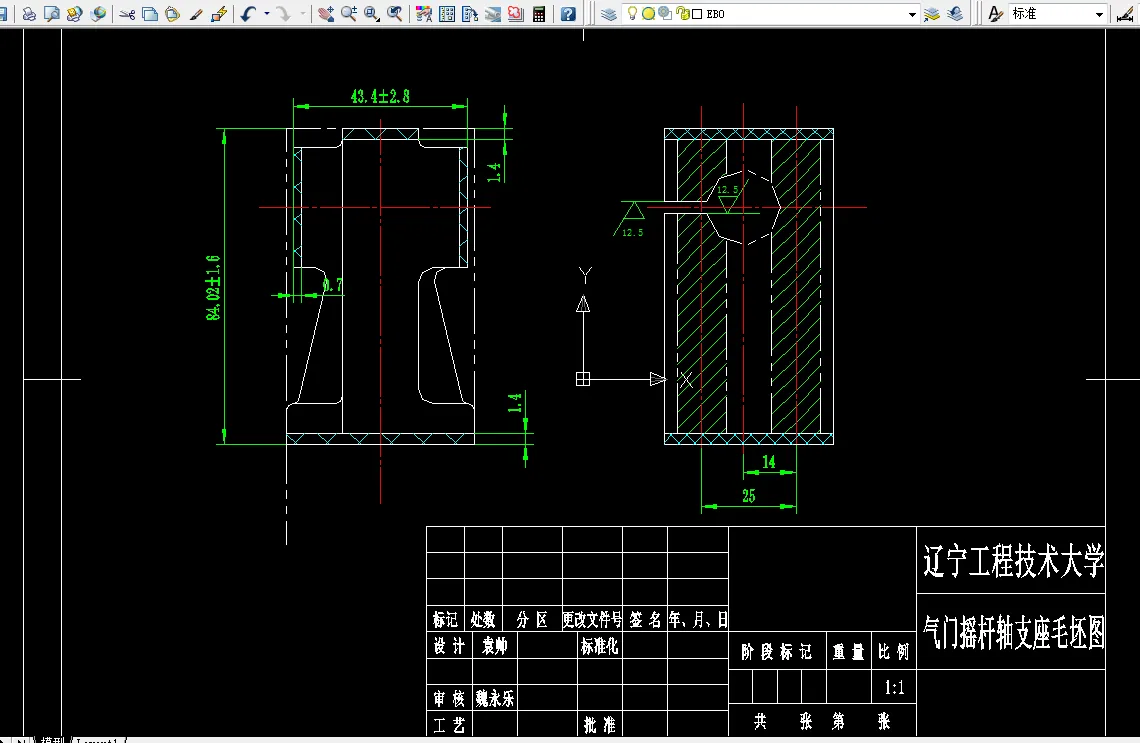Open Plot Preview from the toolbar

tap(52, 14)
